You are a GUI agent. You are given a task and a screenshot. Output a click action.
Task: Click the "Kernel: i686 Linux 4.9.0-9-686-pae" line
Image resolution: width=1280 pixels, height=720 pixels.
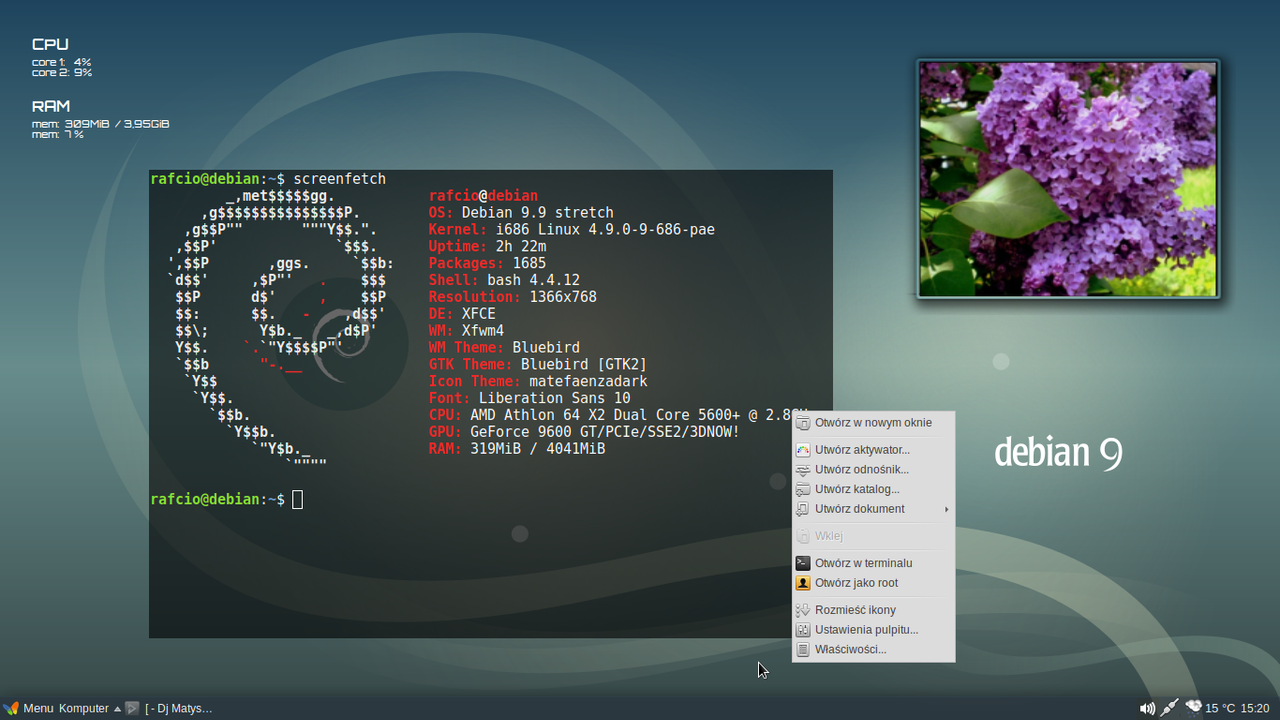pyautogui.click(x=571, y=230)
